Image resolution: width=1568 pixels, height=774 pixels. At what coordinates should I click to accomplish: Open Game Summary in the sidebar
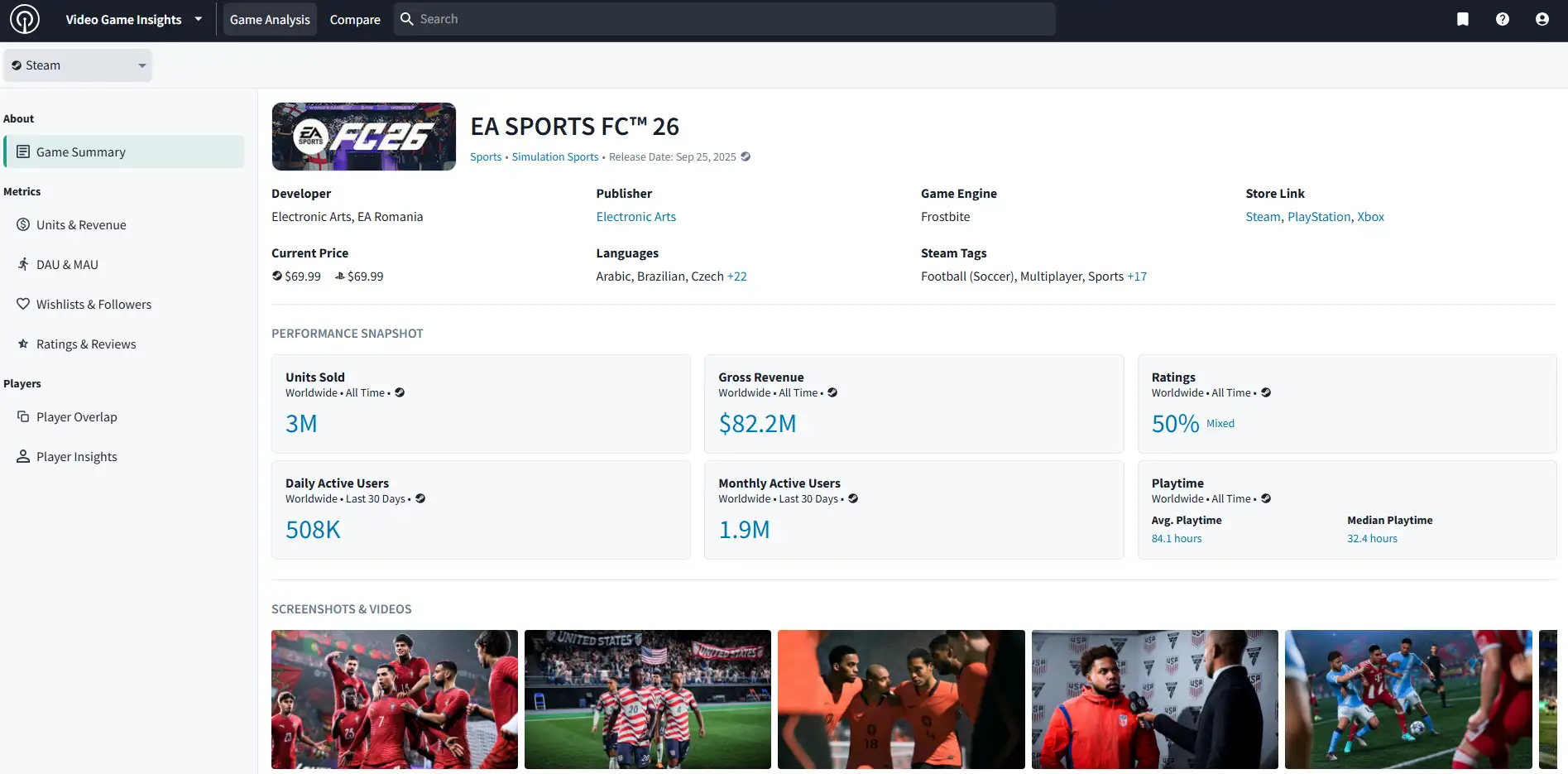pos(124,151)
